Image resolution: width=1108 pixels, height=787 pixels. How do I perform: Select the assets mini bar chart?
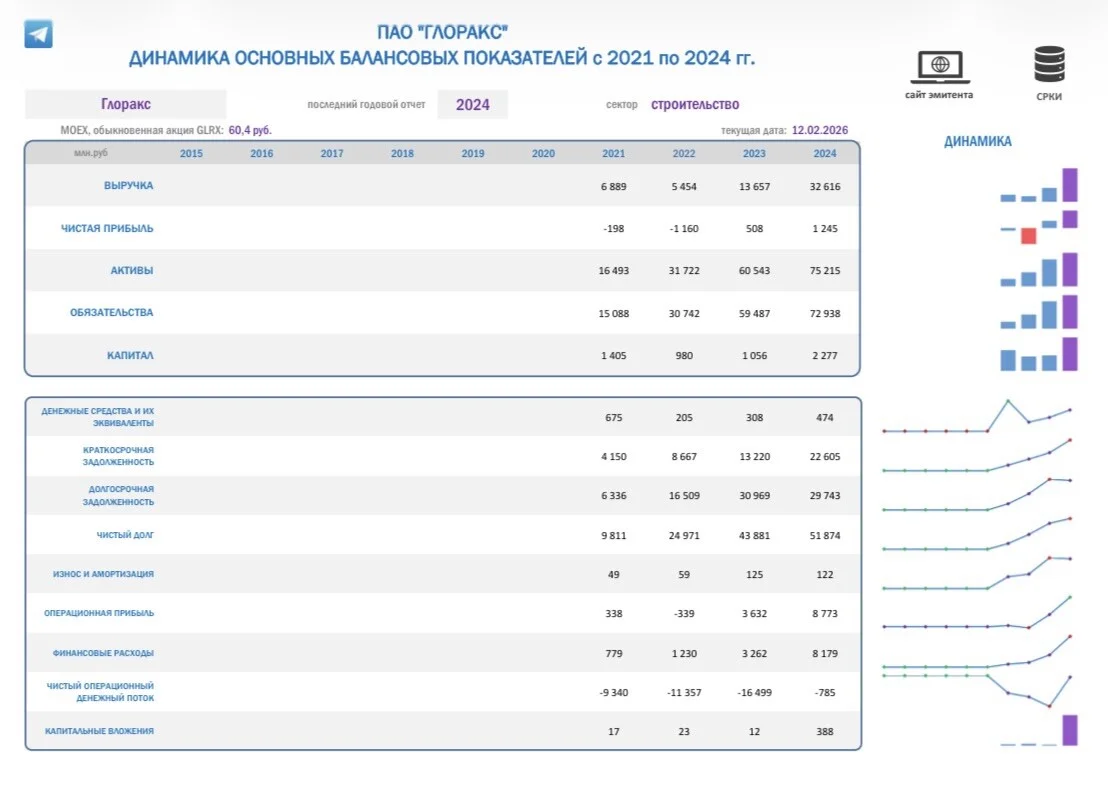(1039, 270)
